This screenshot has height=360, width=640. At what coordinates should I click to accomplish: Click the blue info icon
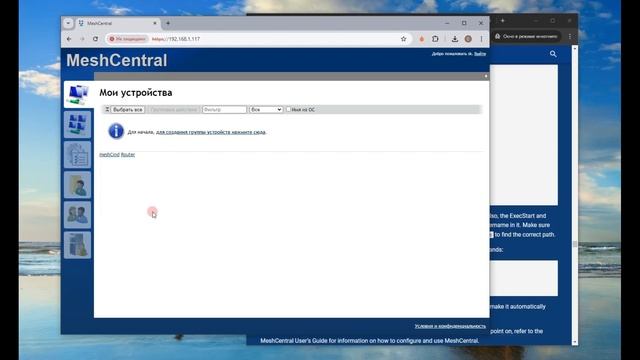[x=116, y=131]
